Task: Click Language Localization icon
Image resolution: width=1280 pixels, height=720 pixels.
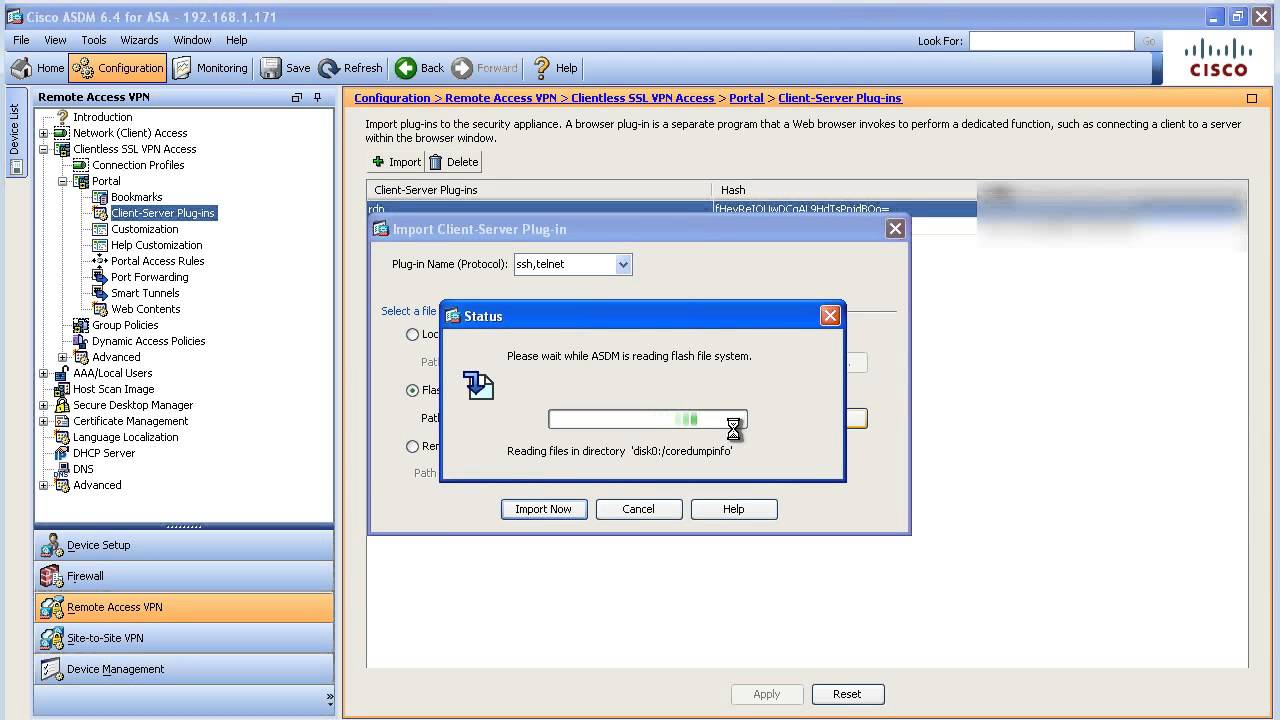Action: (x=62, y=437)
